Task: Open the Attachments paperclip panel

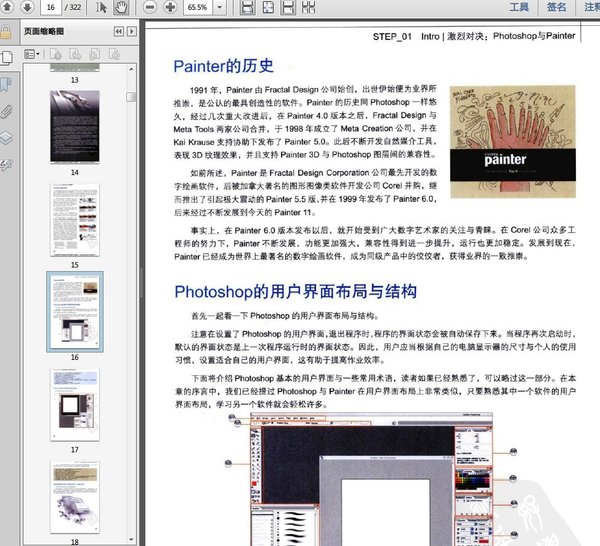Action: [x=7, y=110]
